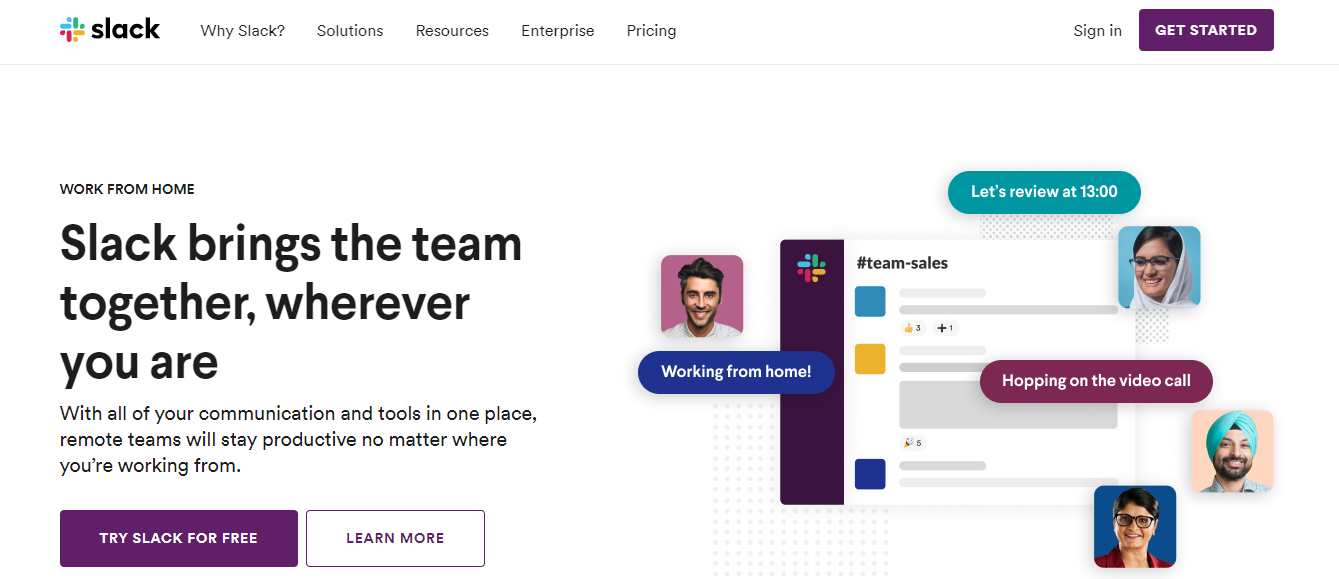
Task: Open the Resources menu
Action: point(452,31)
